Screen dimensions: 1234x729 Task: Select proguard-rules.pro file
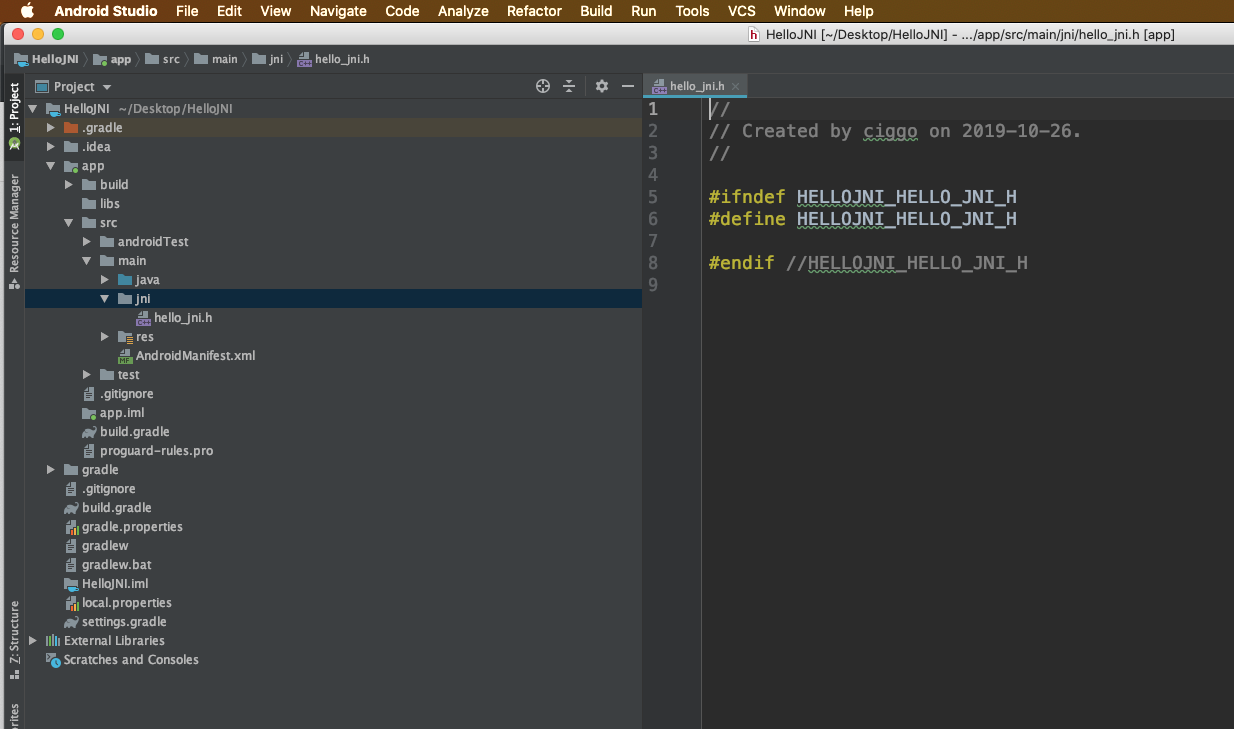[x=148, y=451]
